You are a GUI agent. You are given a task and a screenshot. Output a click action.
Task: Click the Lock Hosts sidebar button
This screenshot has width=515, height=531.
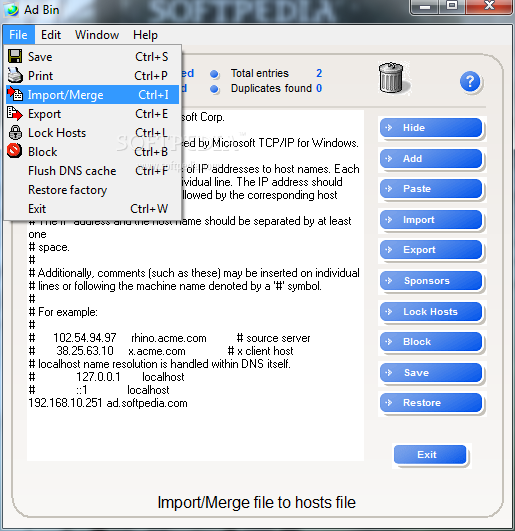(431, 312)
